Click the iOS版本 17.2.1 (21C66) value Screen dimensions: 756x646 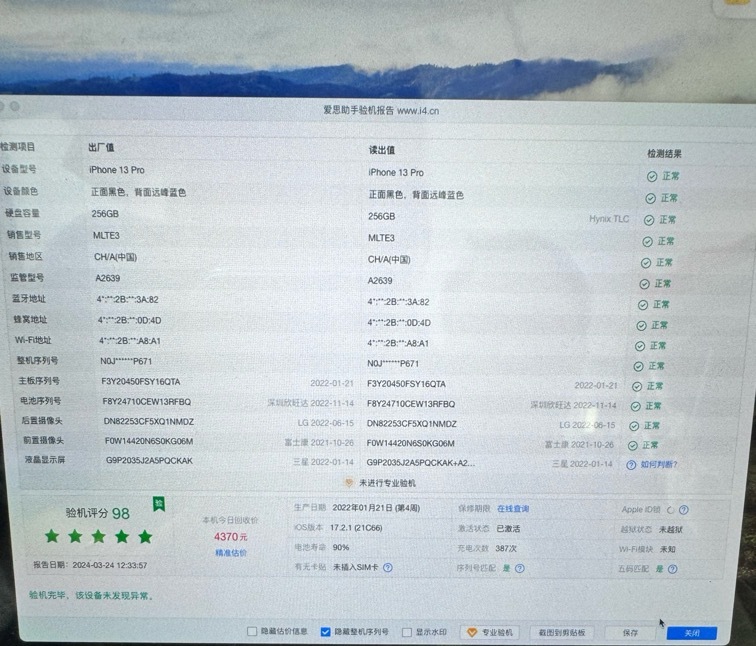click(x=356, y=528)
